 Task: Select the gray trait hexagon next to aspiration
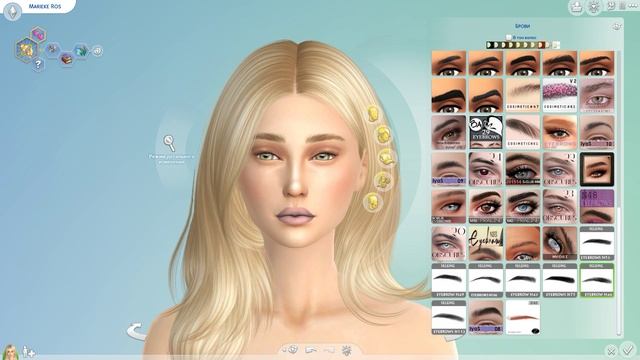[52, 50]
